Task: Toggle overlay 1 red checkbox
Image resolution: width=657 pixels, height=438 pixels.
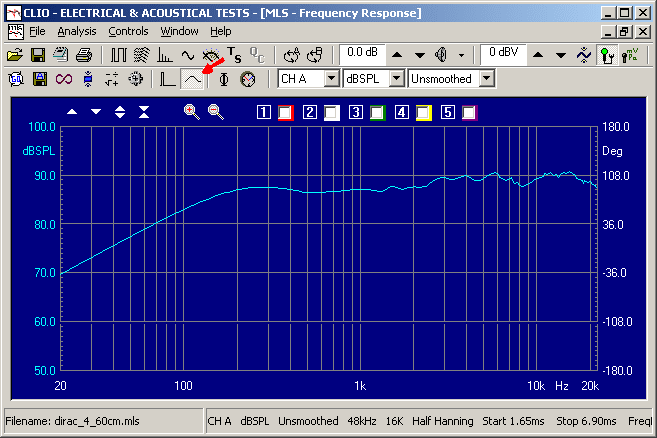Action: click(x=284, y=112)
